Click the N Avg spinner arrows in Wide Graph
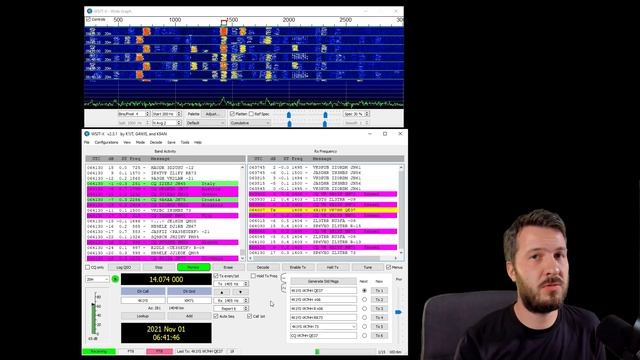 coord(179,123)
